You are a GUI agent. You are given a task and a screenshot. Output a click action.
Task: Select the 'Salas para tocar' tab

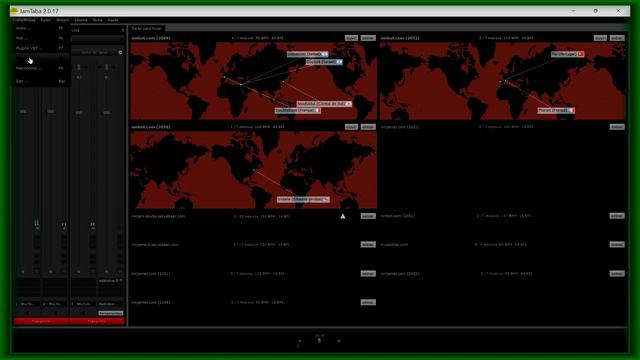click(x=147, y=28)
